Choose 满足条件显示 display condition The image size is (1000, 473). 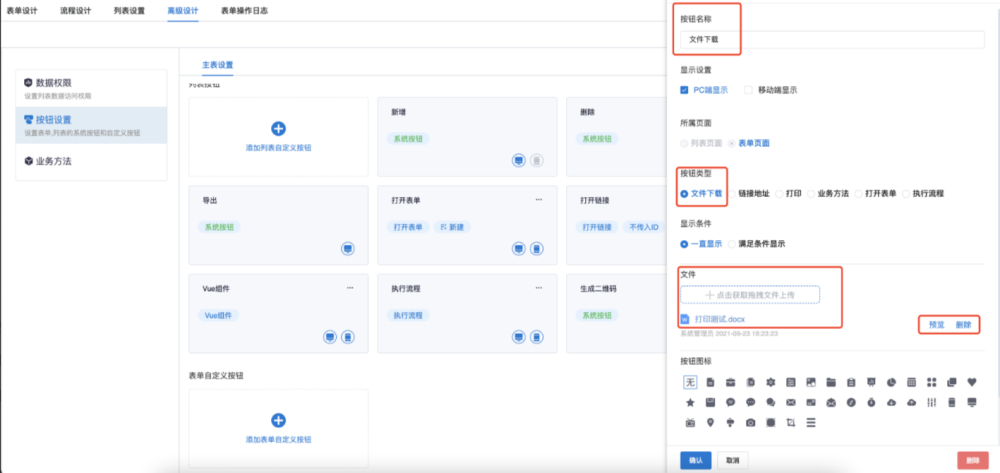click(x=732, y=243)
